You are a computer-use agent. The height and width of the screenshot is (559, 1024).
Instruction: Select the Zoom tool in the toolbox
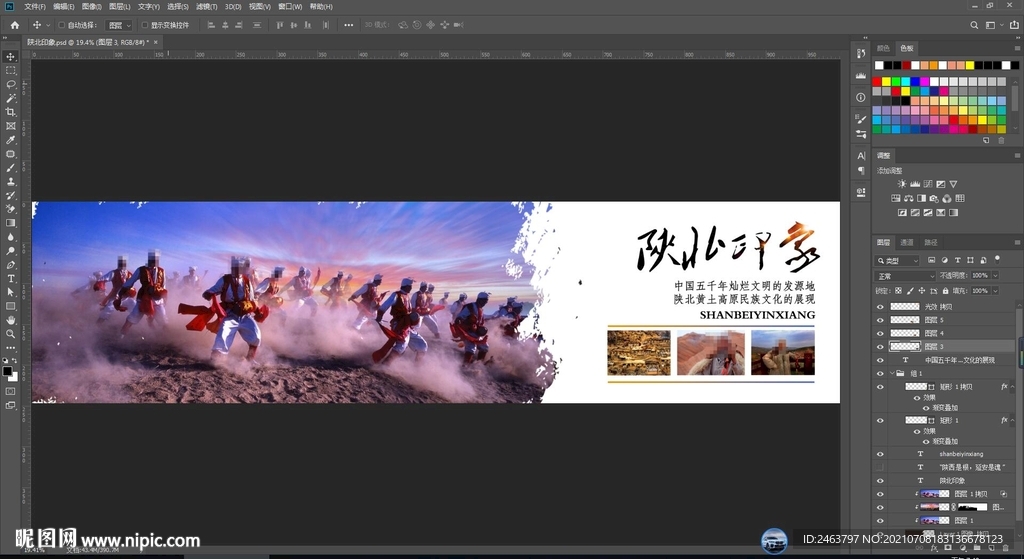pyautogui.click(x=10, y=334)
